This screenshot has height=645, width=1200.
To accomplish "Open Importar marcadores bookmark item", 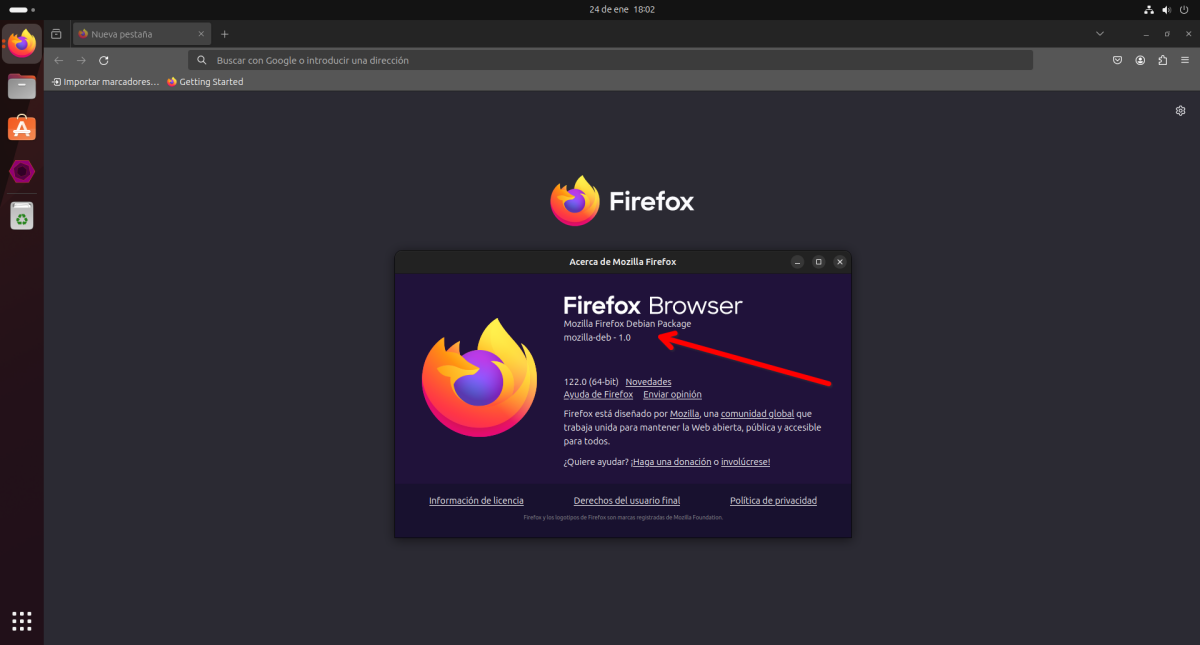I will tap(105, 82).
